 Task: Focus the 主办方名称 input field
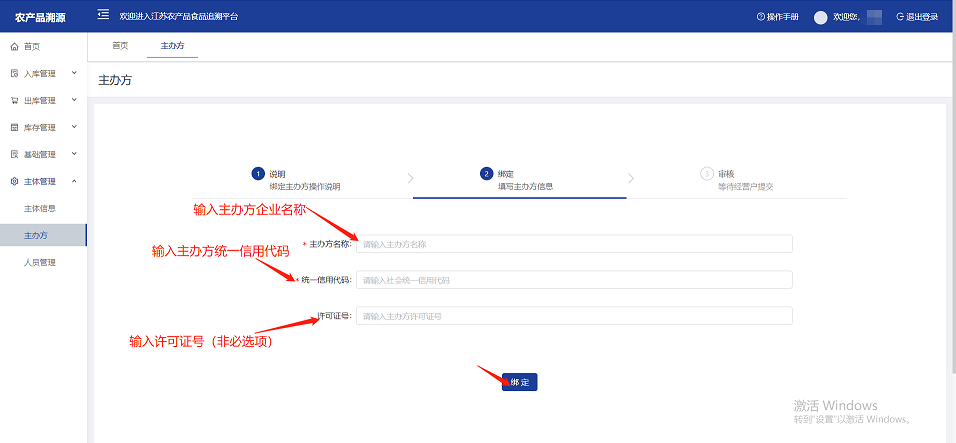click(x=574, y=244)
